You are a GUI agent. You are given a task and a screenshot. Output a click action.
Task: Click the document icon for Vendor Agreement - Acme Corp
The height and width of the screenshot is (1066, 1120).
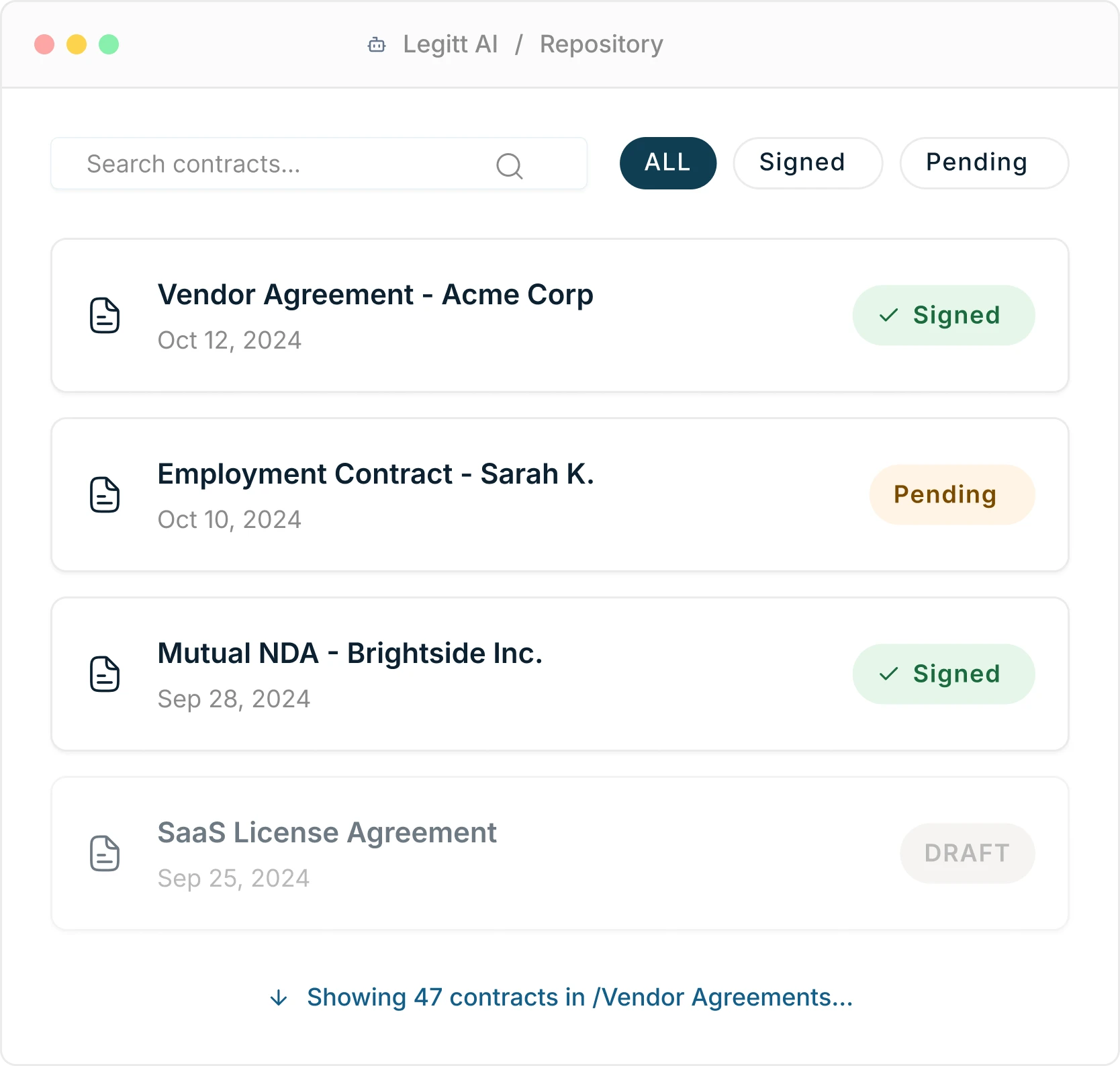pyautogui.click(x=105, y=315)
